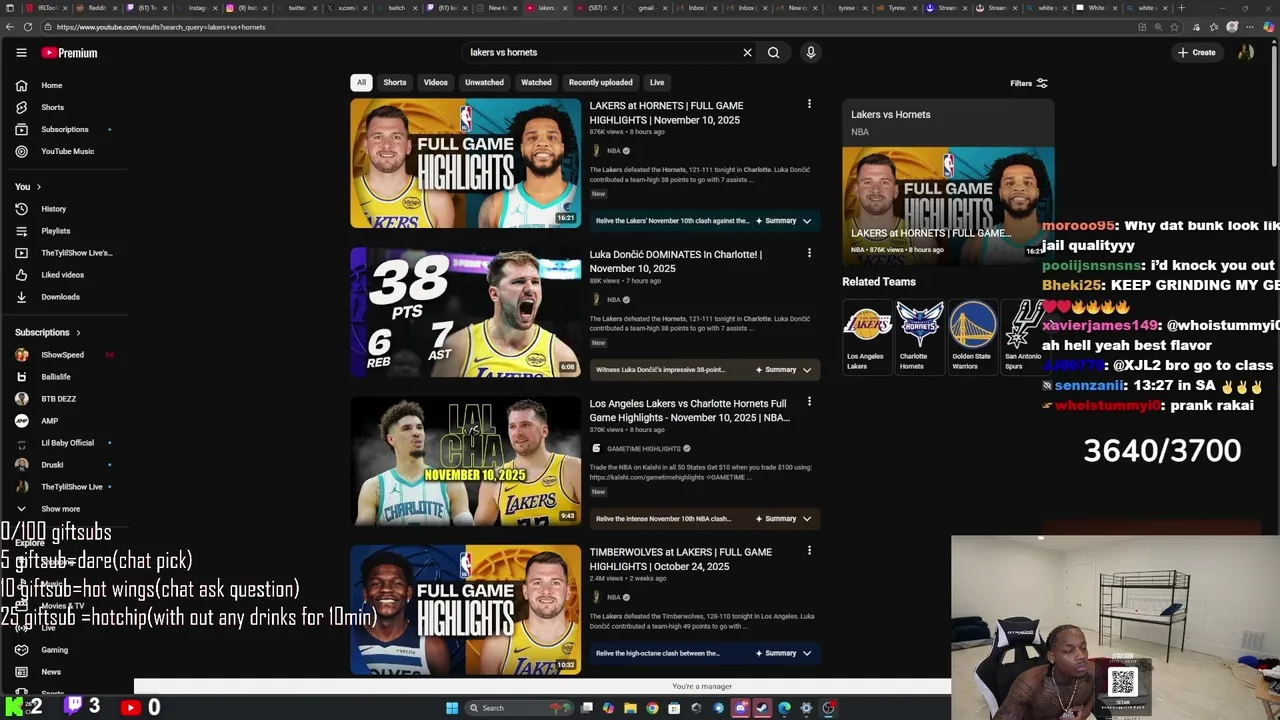This screenshot has height=720, width=1280.
Task: Expand Summary for Gametime Highlights video
Action: tap(783, 519)
